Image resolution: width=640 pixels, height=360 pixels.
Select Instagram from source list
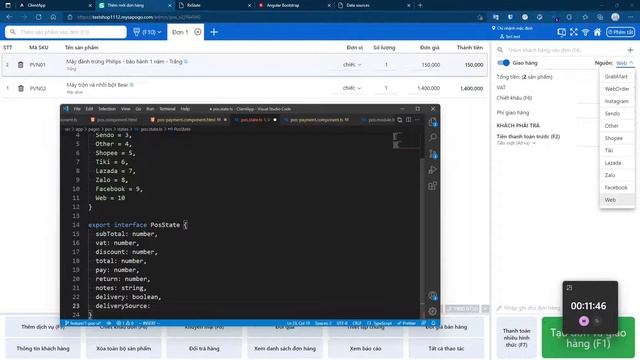(x=617, y=101)
